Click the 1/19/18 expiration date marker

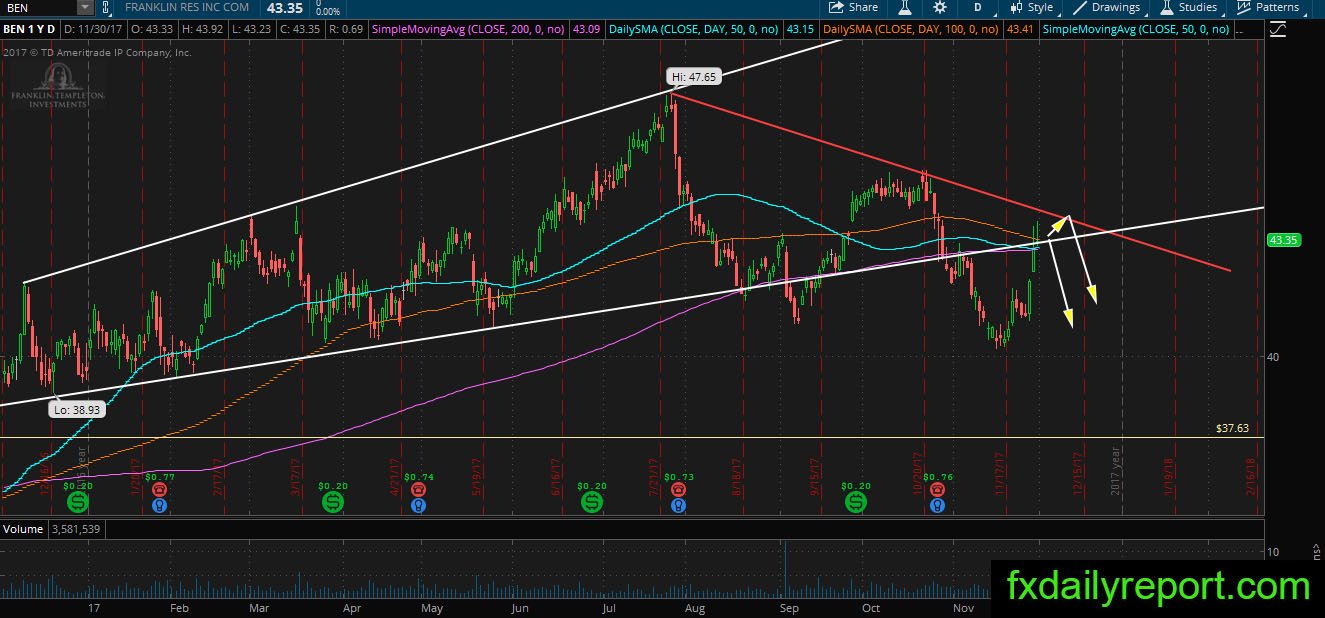(1169, 475)
